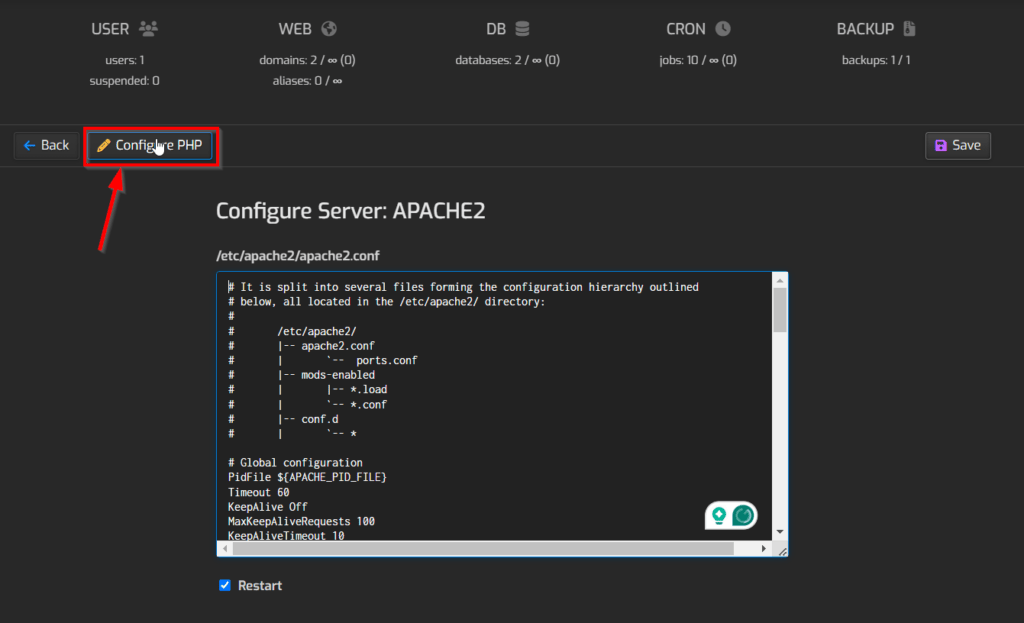Click the pencil icon on Configure PHP
1024x623 pixels.
pos(104,145)
